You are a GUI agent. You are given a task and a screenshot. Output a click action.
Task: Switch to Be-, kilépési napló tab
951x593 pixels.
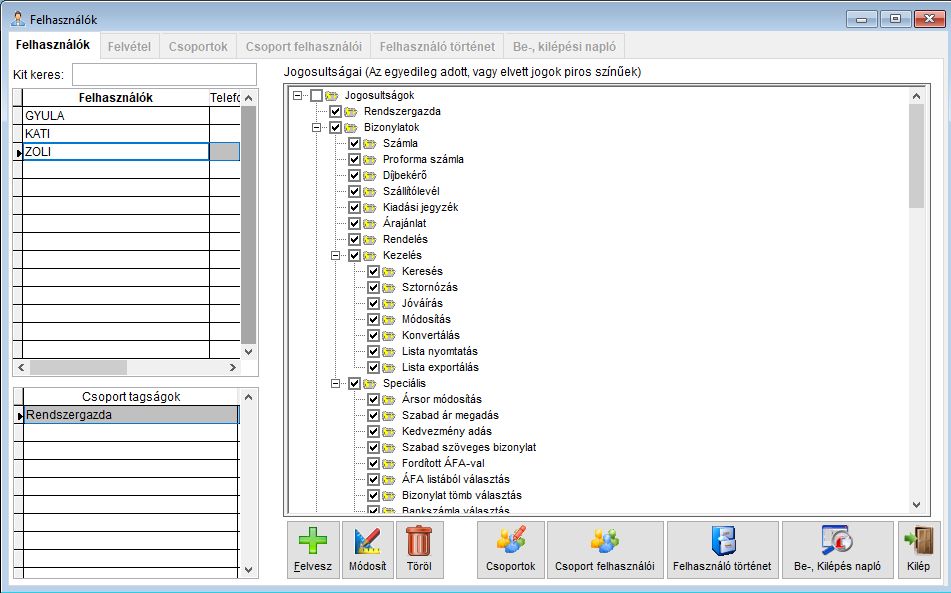pyautogui.click(x=565, y=47)
